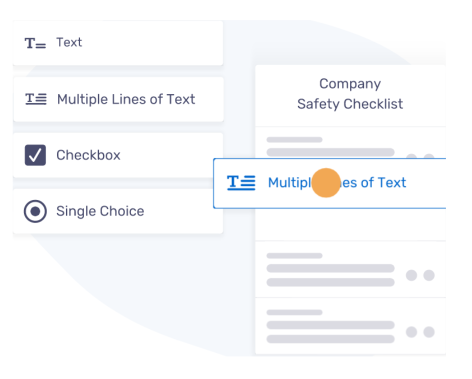
Task: Click the first gray dot in the middle checklist row
Action: pyautogui.click(x=411, y=275)
